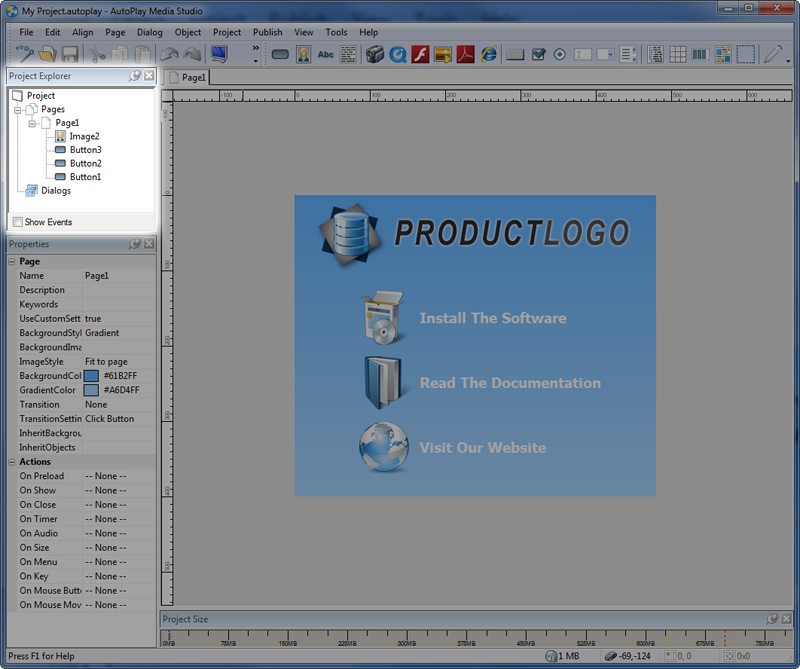Screen dimensions: 800x669
Task: Collapse the Page1 node in Project Explorer
Action: click(32, 123)
